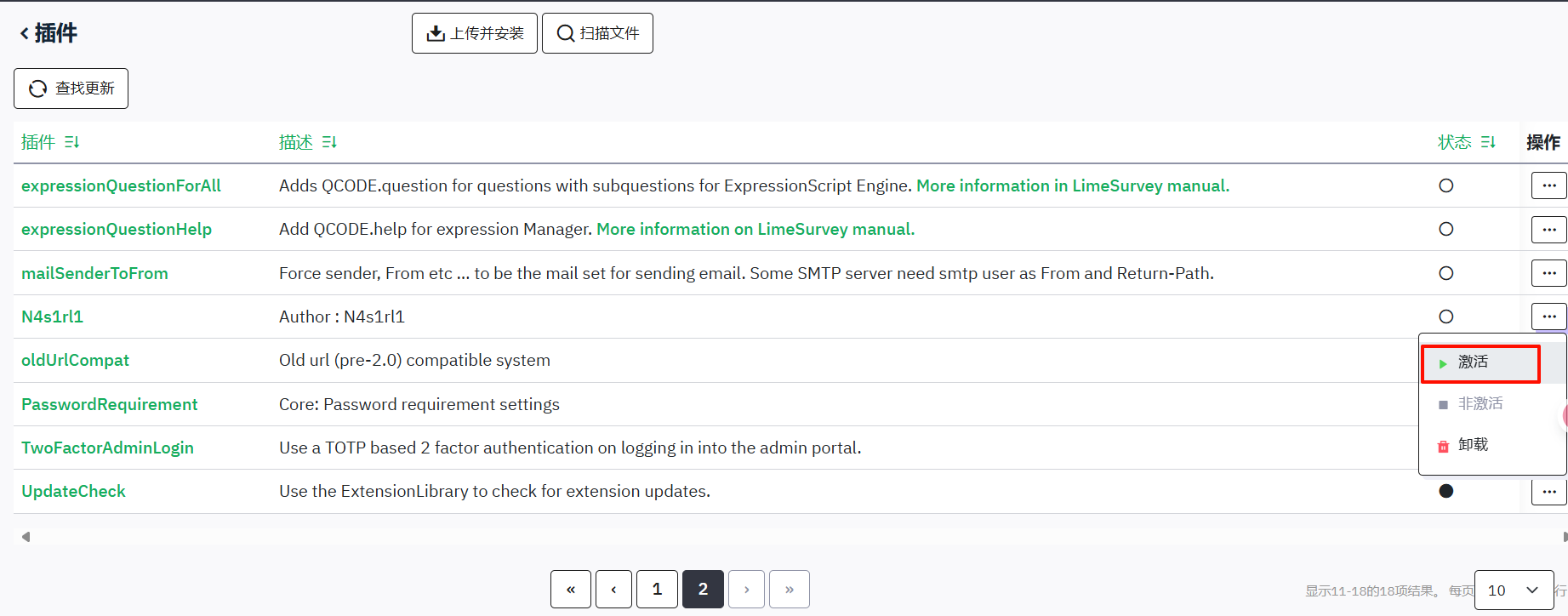
Task: Click 'Core: Password requirement settings' text
Action: click(x=419, y=404)
